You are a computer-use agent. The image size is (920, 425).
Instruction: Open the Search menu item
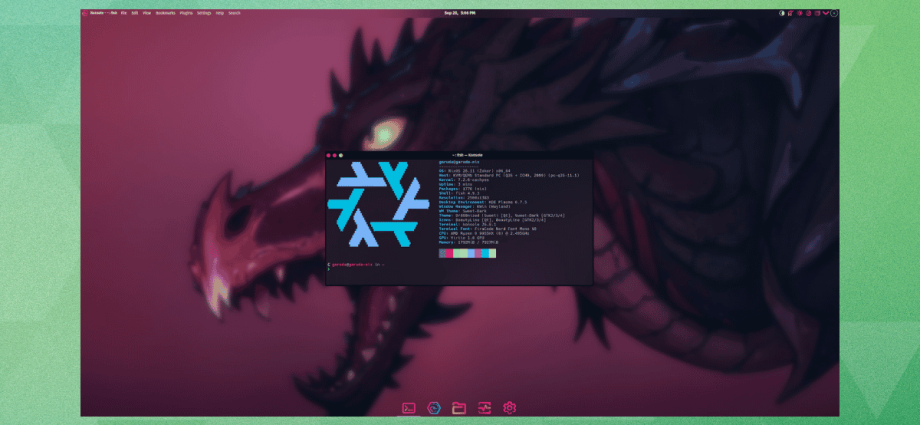[234, 13]
